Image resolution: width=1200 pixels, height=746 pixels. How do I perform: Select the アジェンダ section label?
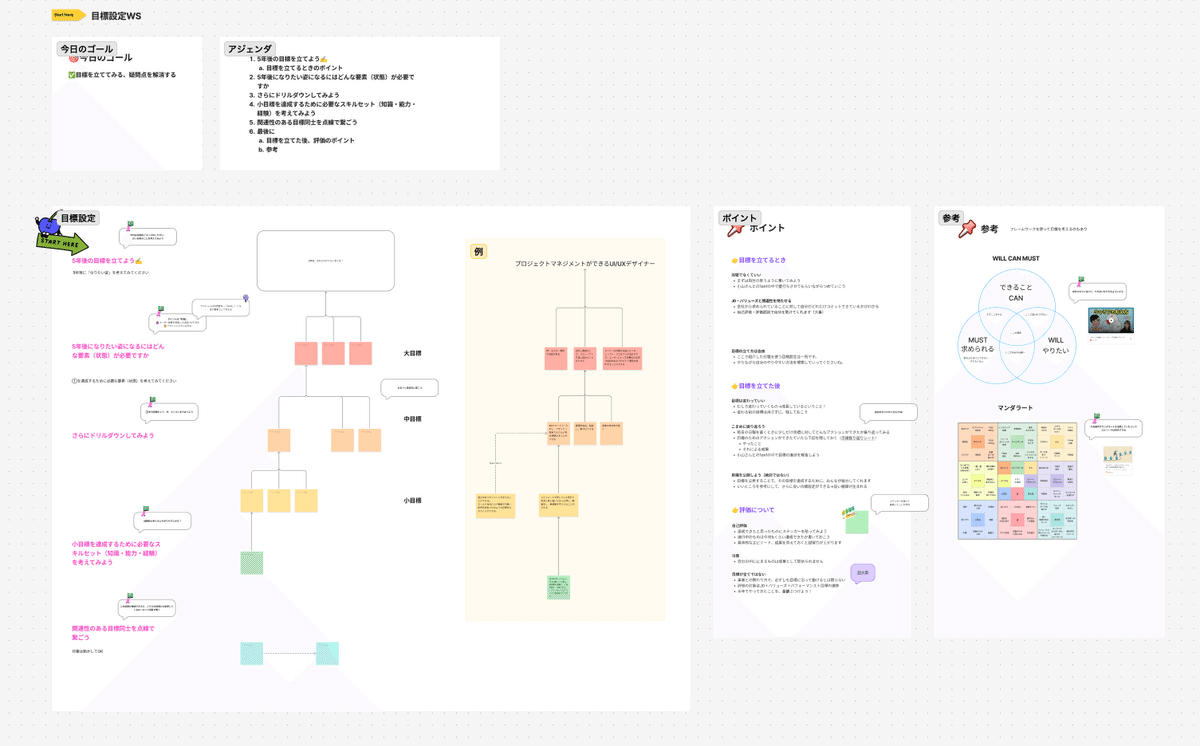coord(249,47)
